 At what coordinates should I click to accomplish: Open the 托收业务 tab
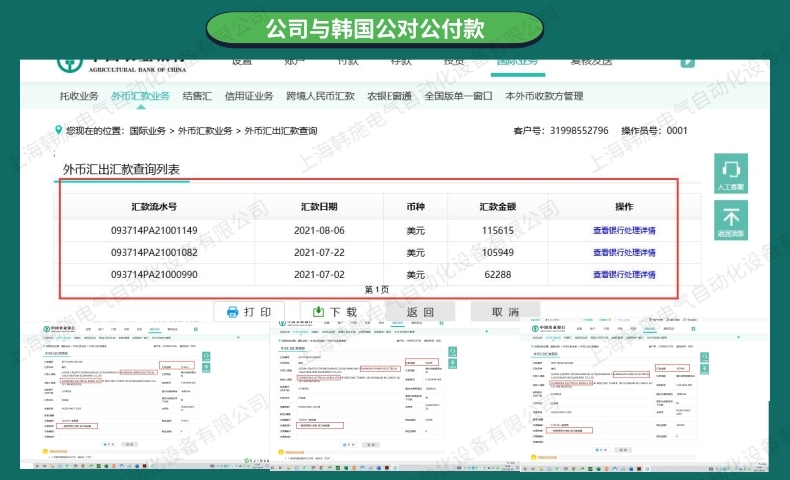(x=79, y=97)
